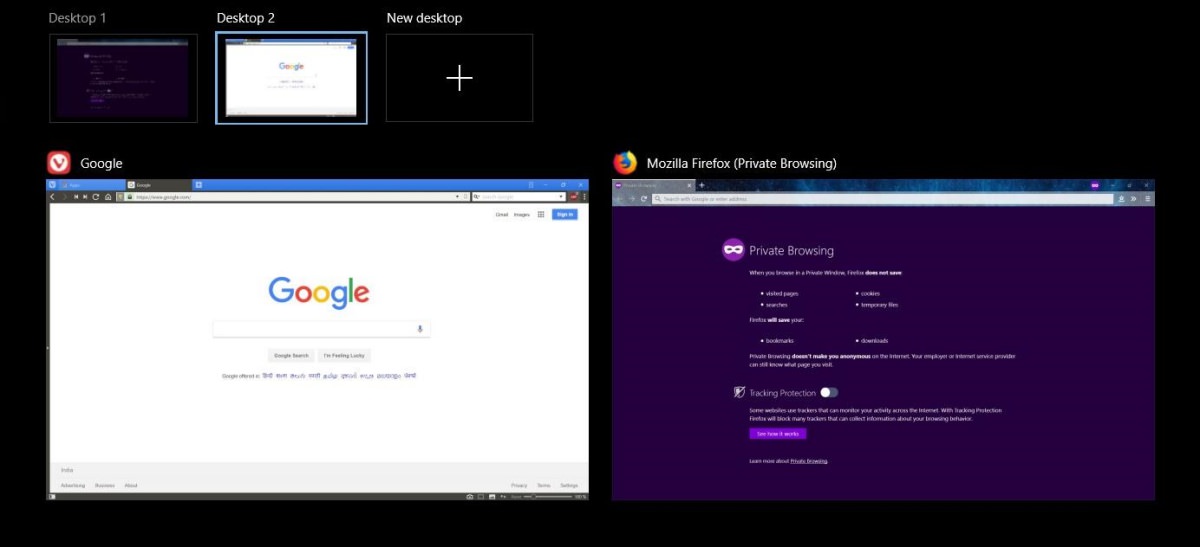Click the rewind icon in the Vivaldi toolbar
This screenshot has height=547, width=1200.
tap(76, 197)
